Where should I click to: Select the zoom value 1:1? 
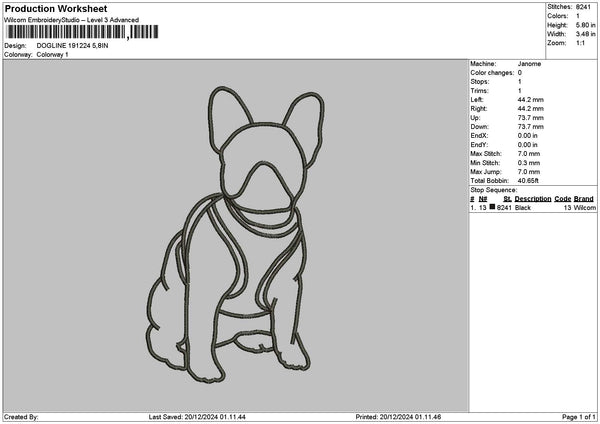(x=580, y=43)
